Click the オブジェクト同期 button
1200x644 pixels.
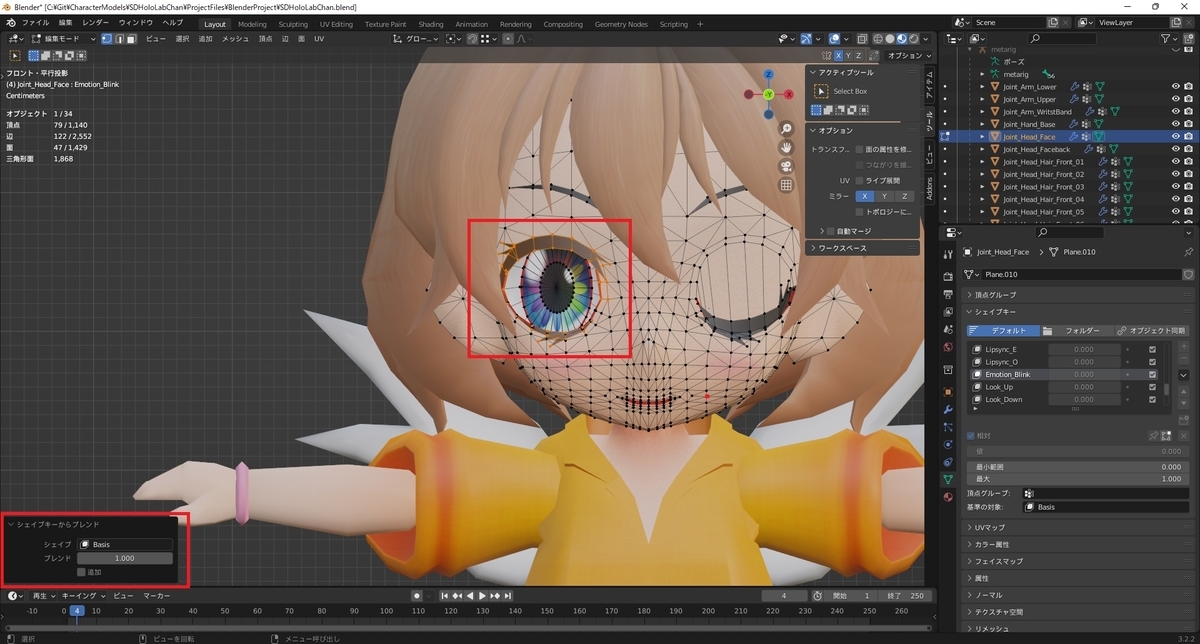[1150, 330]
